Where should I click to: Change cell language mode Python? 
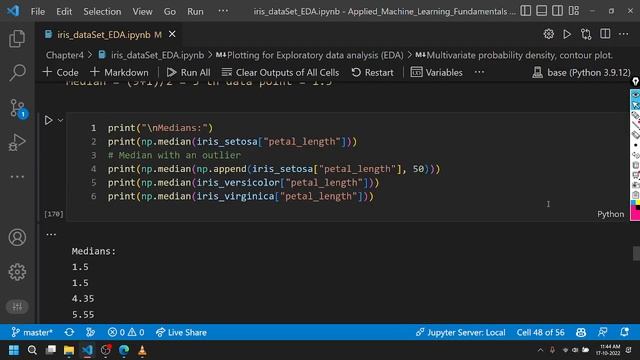(610, 214)
